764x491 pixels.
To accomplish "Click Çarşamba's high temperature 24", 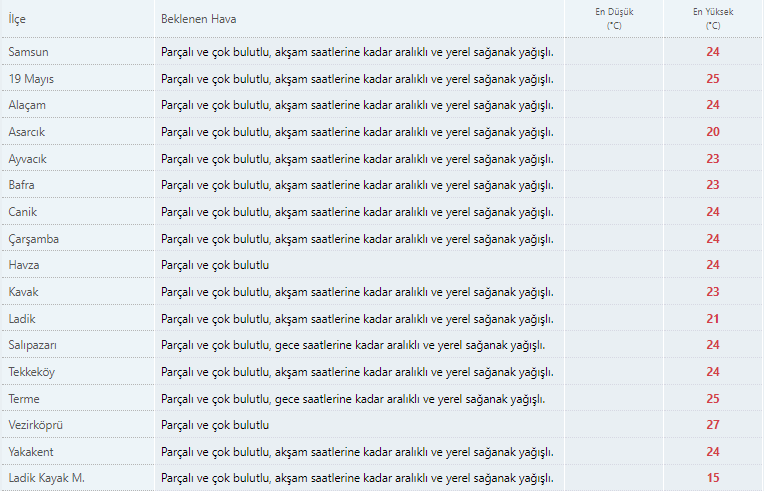I will pos(713,239).
